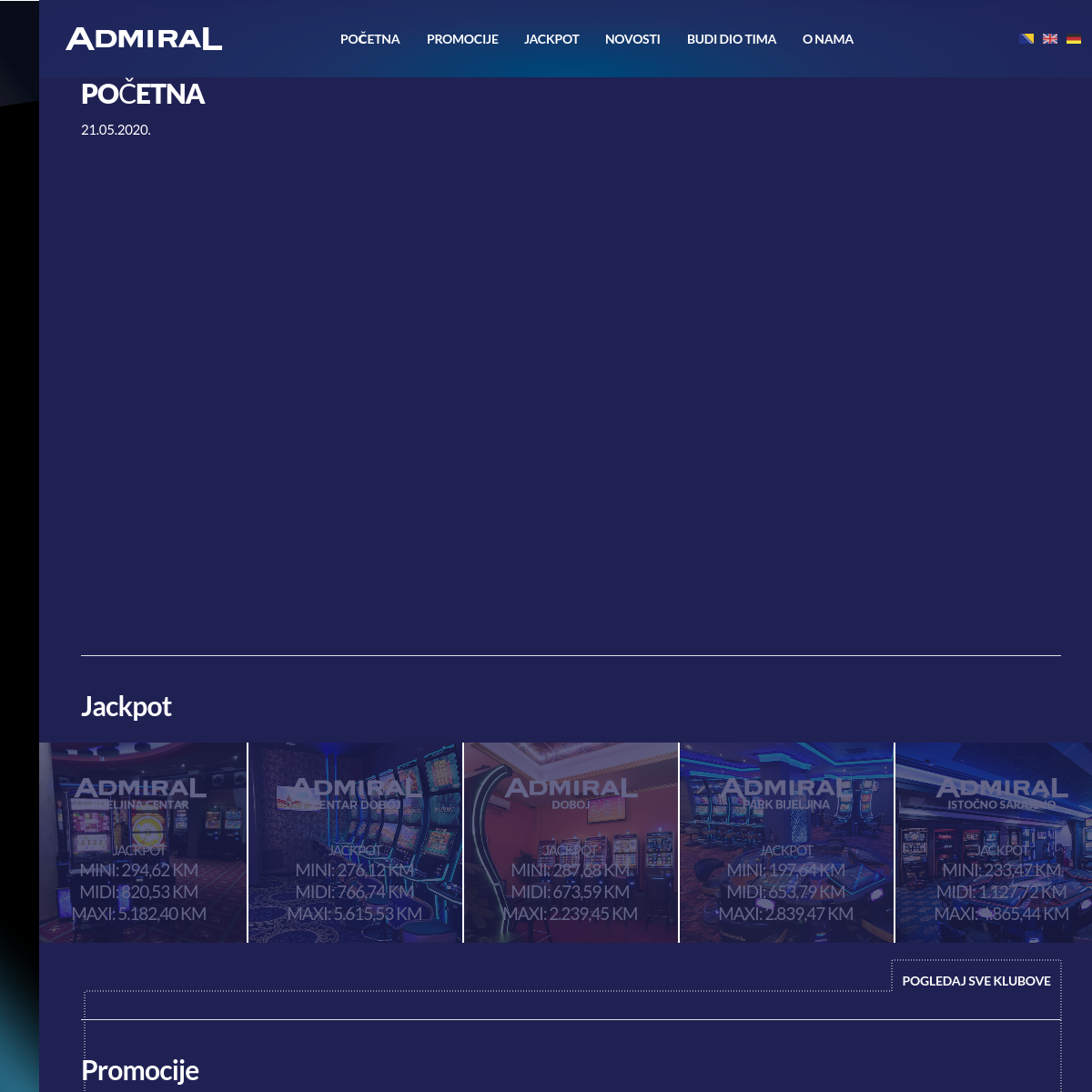Click O nama in the top menu
1092x1092 pixels.
tap(828, 39)
